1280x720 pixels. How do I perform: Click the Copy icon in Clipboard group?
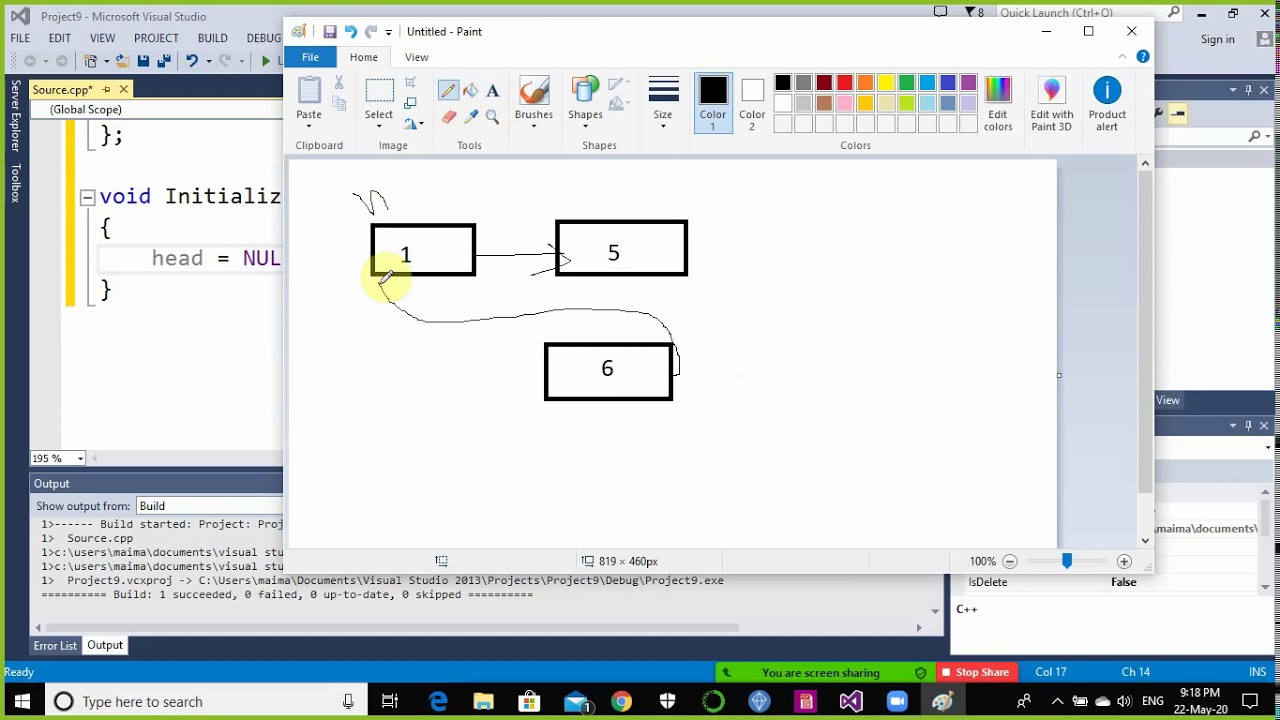click(339, 103)
